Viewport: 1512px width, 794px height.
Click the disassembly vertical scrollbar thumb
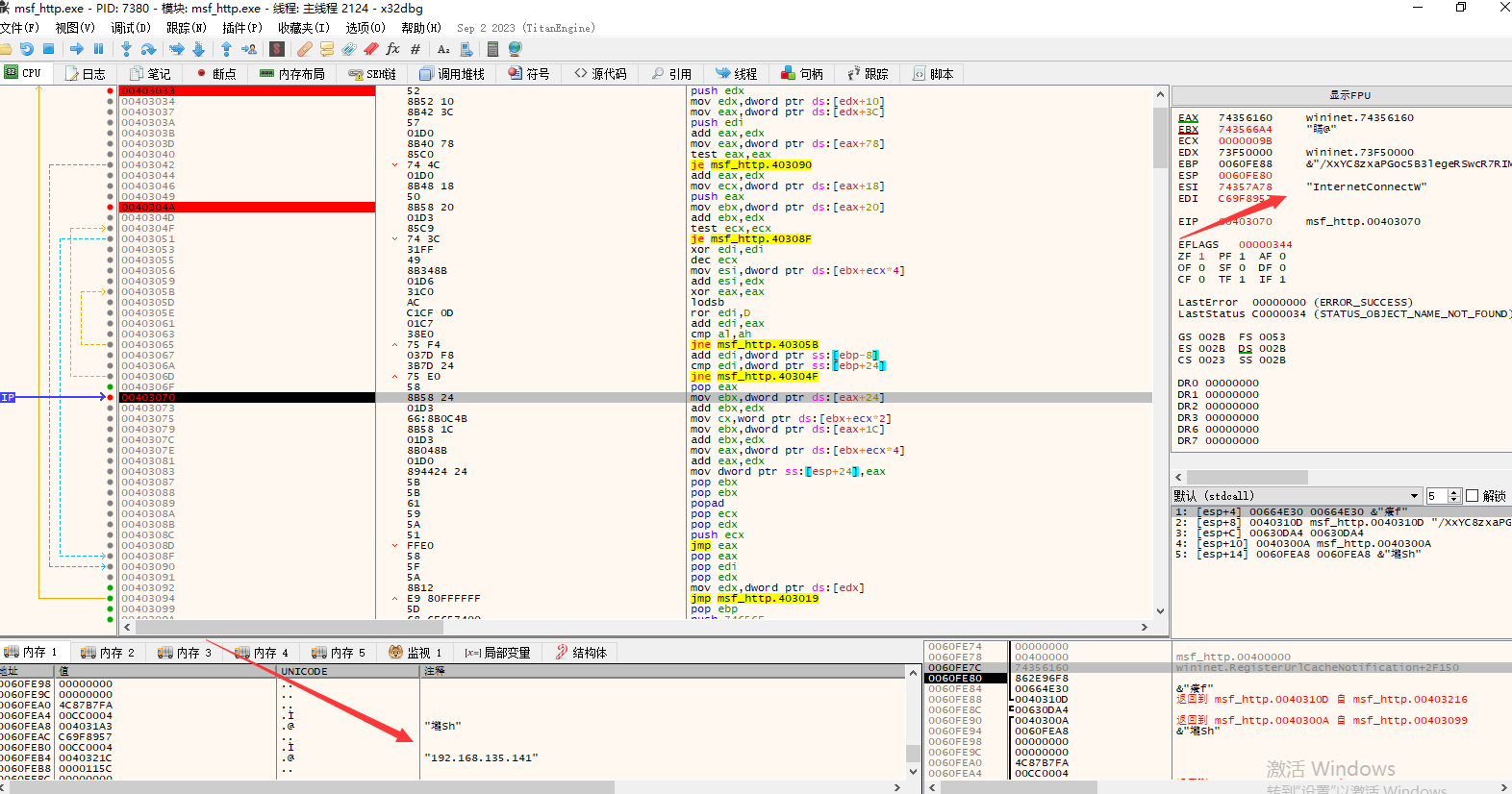[x=1160, y=137]
